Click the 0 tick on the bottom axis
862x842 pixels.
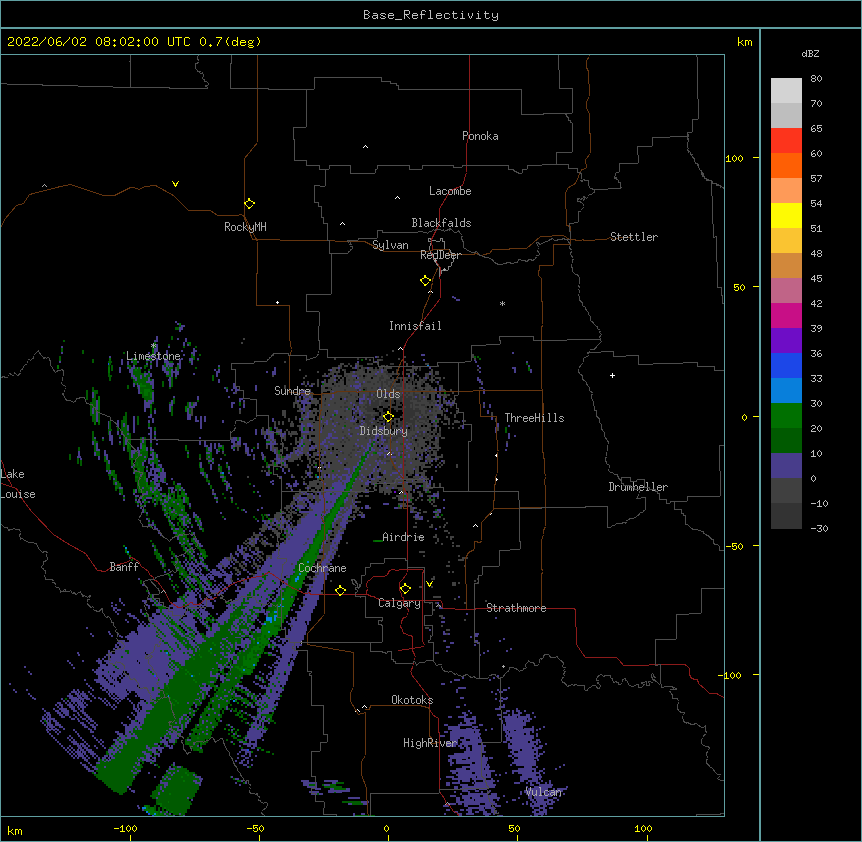(x=386, y=828)
